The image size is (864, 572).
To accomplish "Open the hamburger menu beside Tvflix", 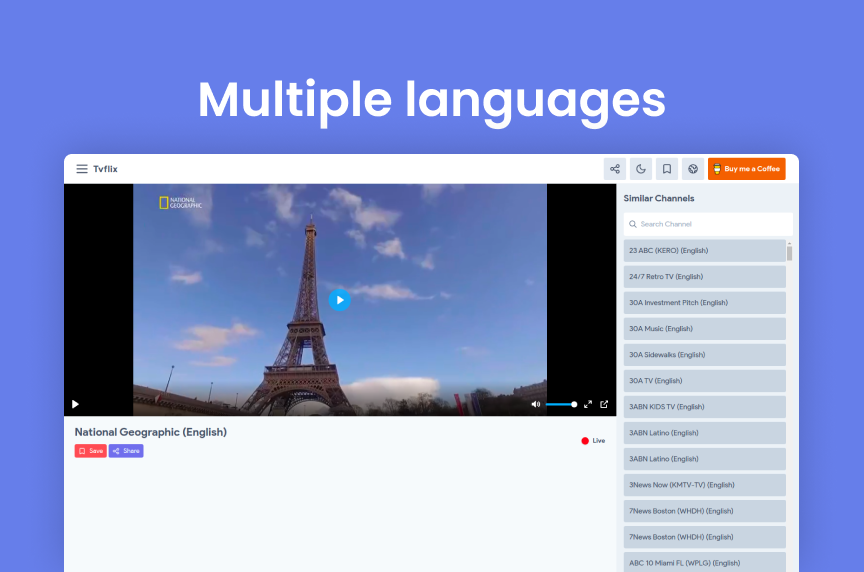I will (x=82, y=169).
